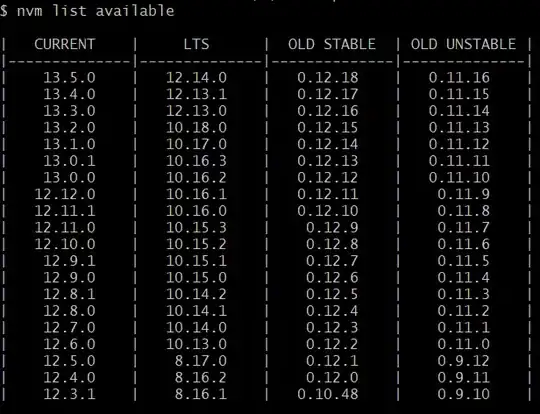
Task: Click version 12.3.1
Action: tap(69, 394)
